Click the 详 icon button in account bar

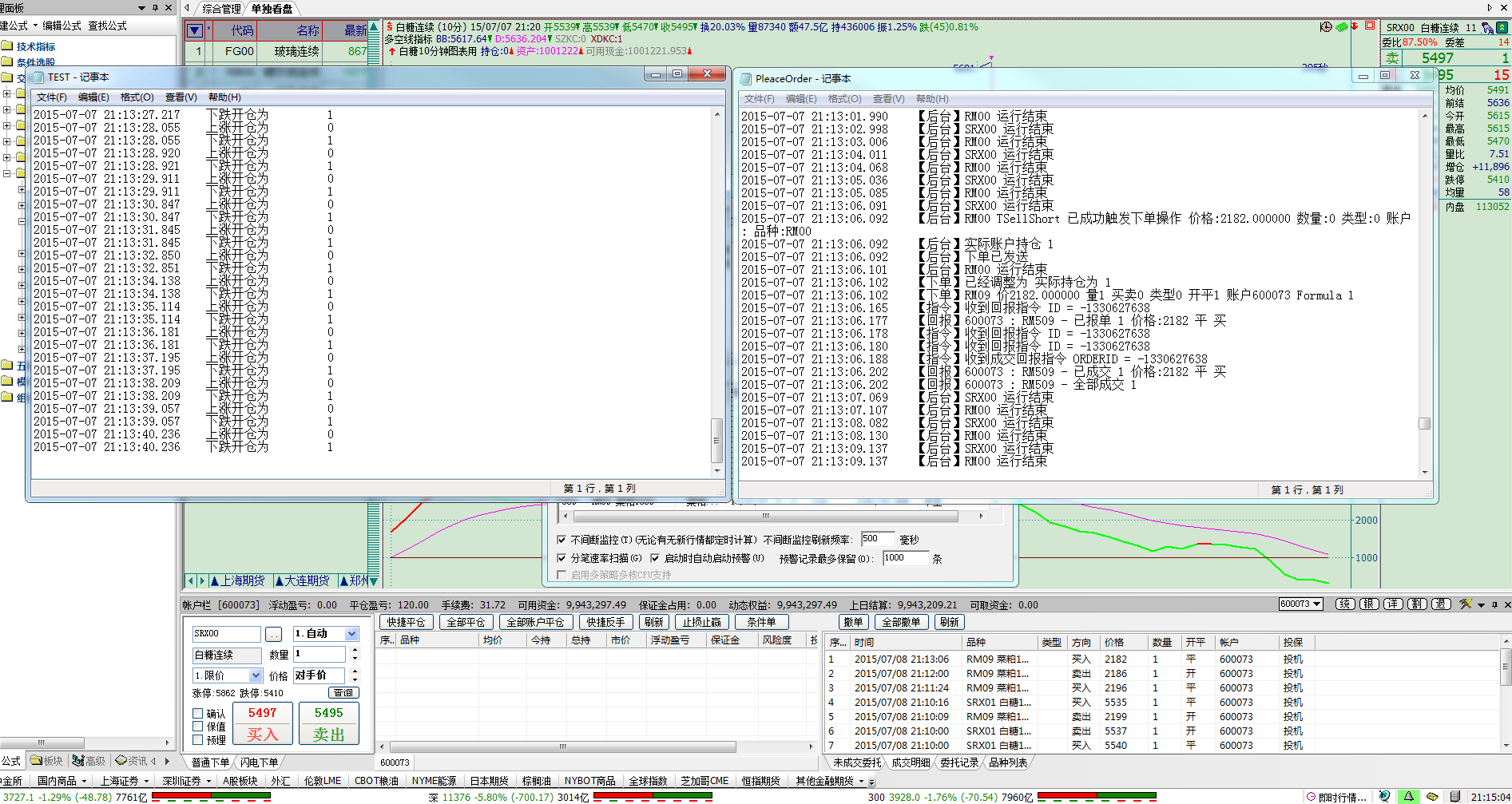1393,604
